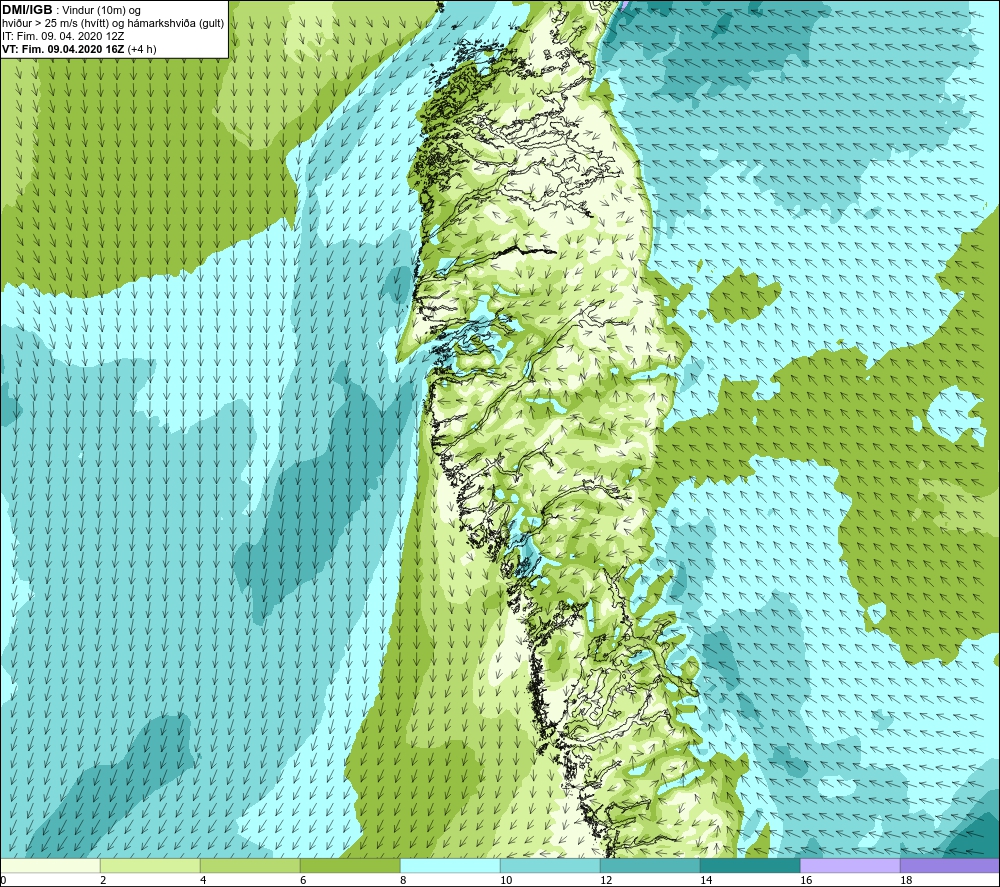The width and height of the screenshot is (1000, 887).
Task: Click the legend label '2'
Action: (103, 880)
